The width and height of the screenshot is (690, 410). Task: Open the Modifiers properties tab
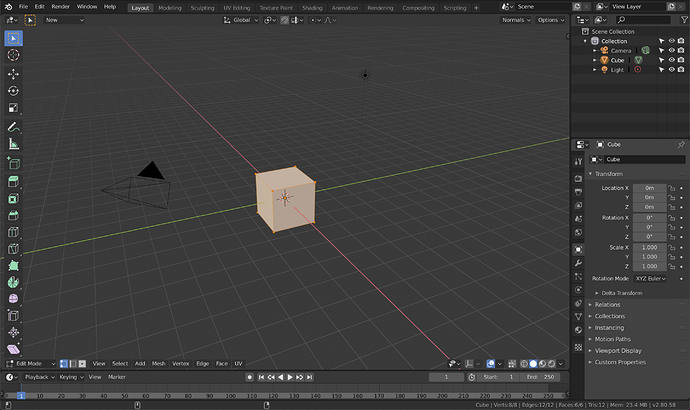click(578, 263)
